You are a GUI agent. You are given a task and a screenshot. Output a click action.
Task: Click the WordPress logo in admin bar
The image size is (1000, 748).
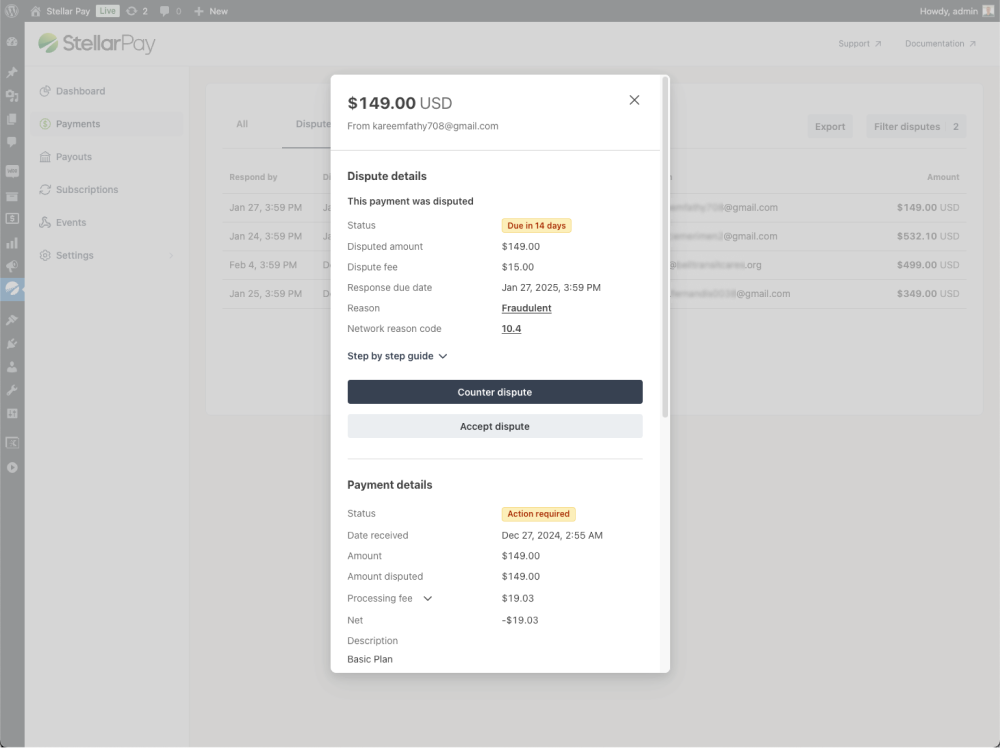point(12,11)
